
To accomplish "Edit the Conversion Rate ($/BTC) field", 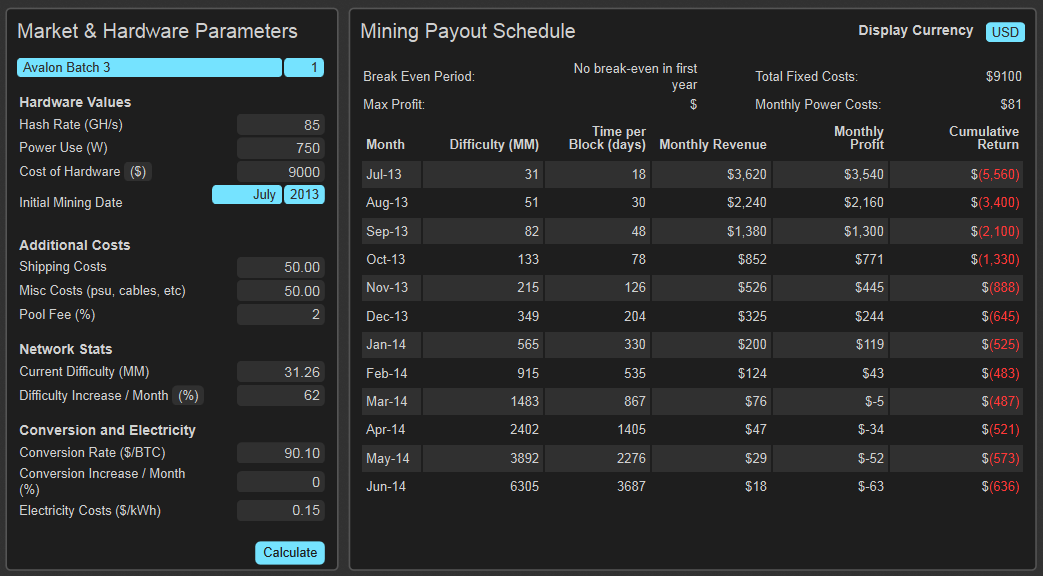I will click(x=281, y=453).
